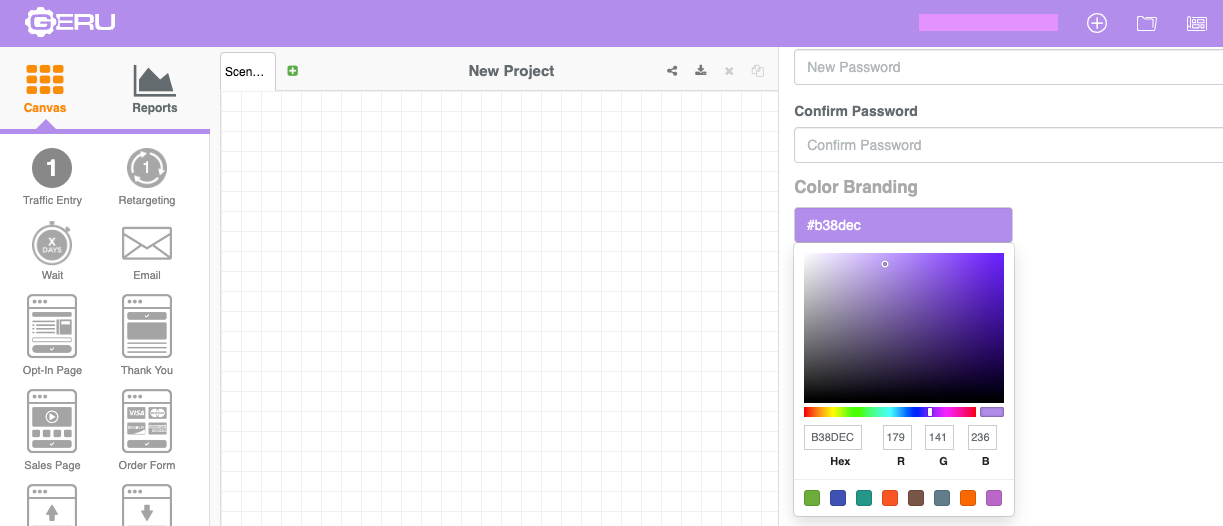1223x526 pixels.
Task: Edit the B value 236 field
Action: click(x=982, y=437)
